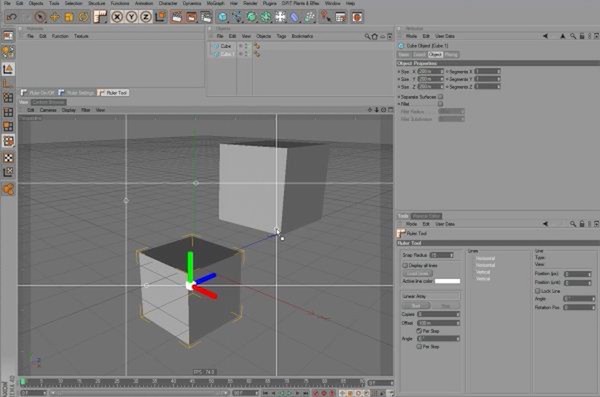Toggle Z axis lock
This screenshot has height=397, width=600.
(x=146, y=17)
